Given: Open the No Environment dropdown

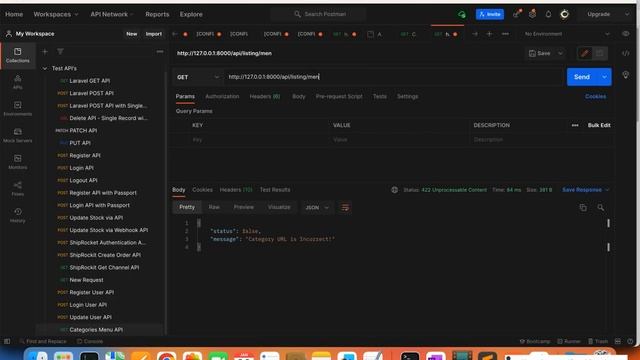Looking at the screenshot, I should [567, 34].
